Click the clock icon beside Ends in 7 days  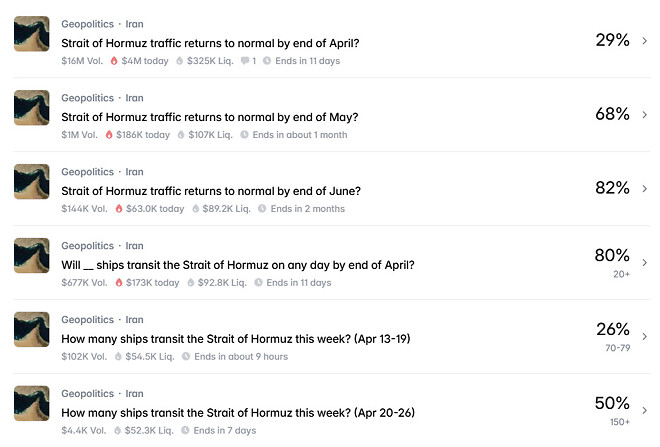[x=186, y=431]
